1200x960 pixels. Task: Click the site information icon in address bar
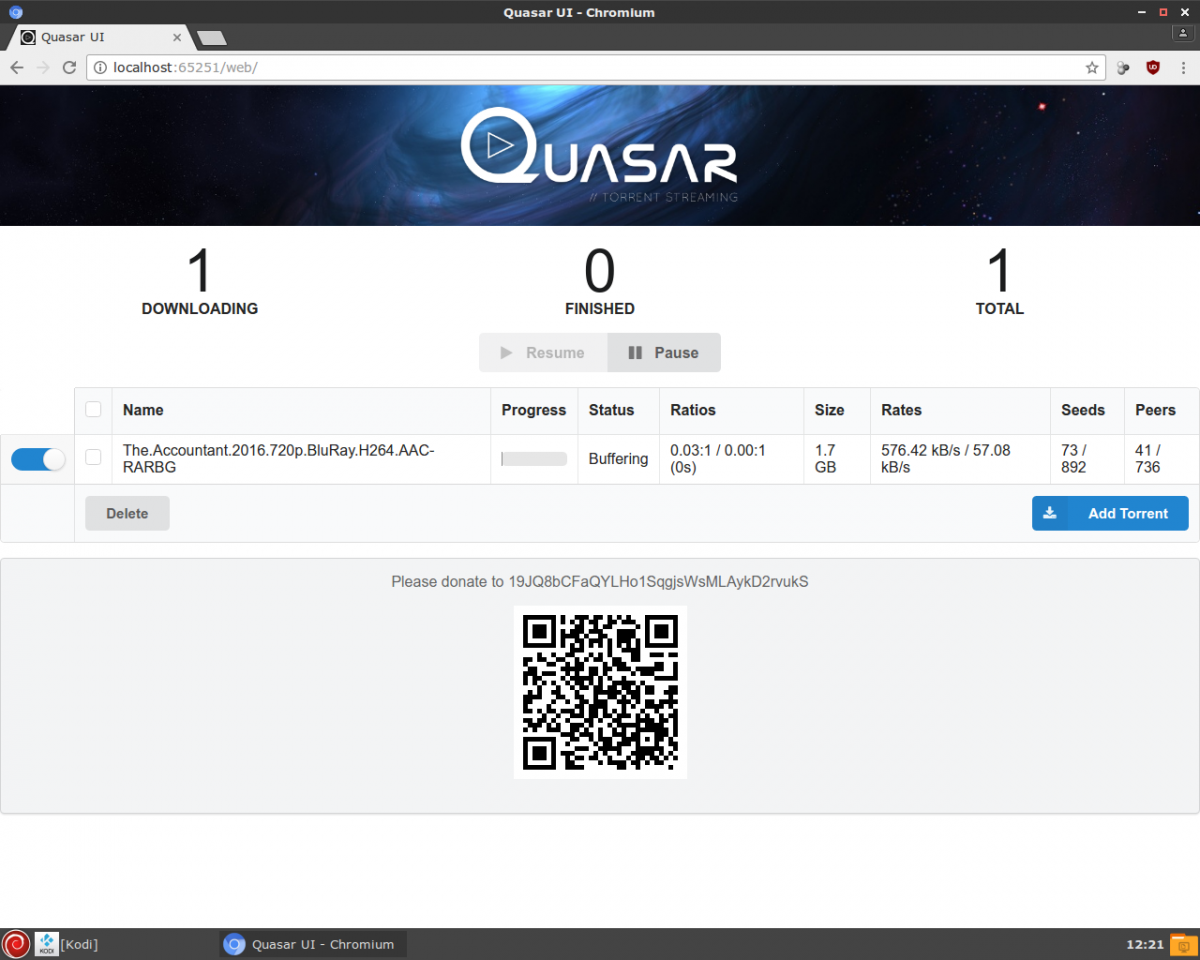[x=101, y=68]
